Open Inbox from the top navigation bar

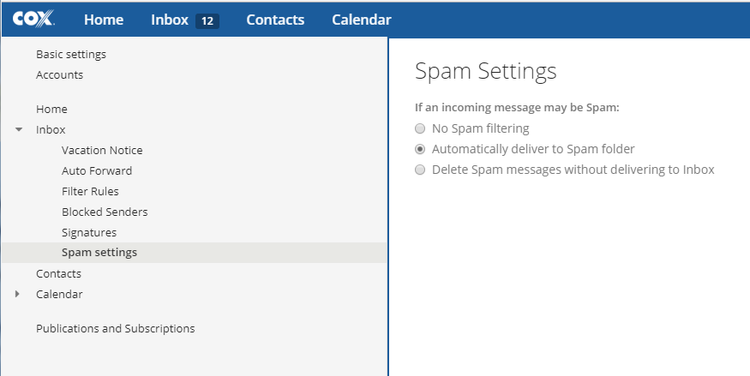170,20
